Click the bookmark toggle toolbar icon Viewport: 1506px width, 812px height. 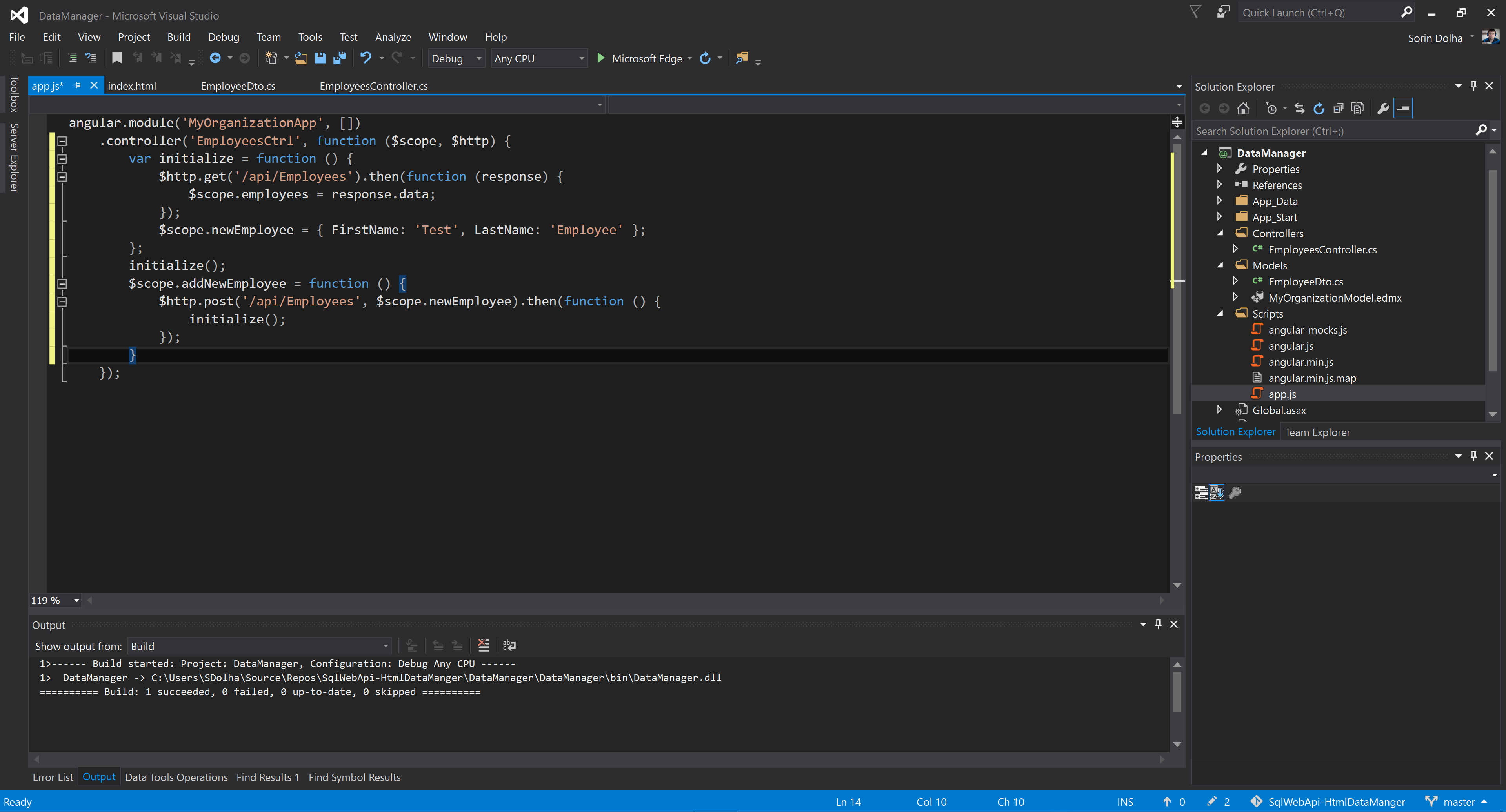117,58
